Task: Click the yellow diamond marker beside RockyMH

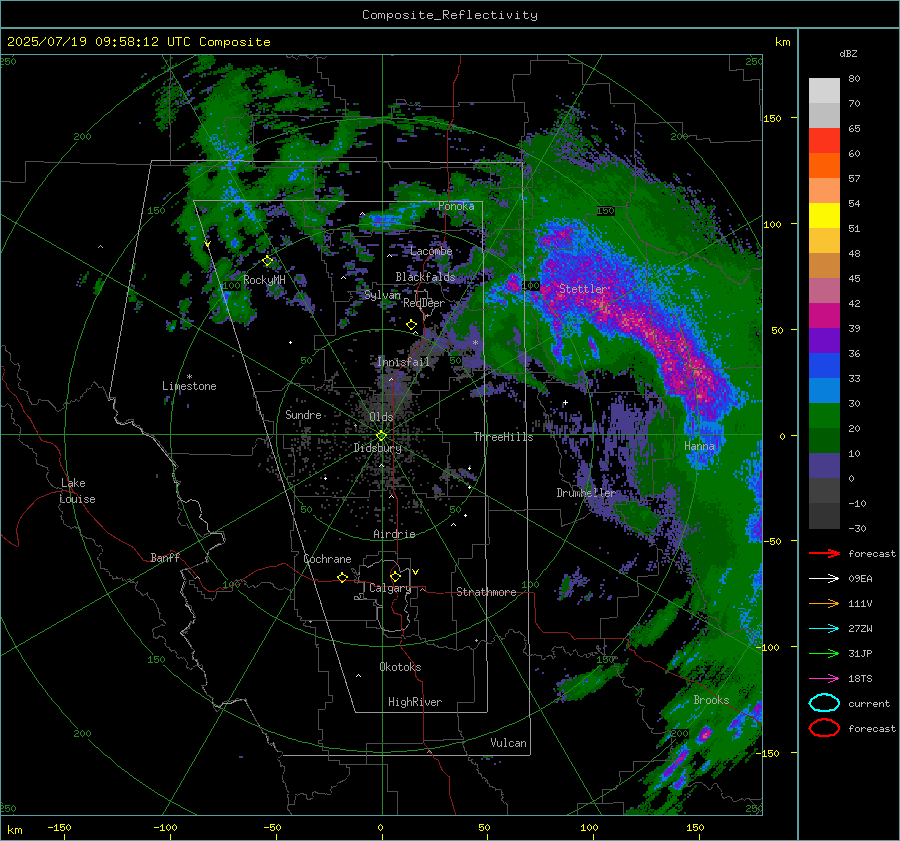Action: click(267, 261)
